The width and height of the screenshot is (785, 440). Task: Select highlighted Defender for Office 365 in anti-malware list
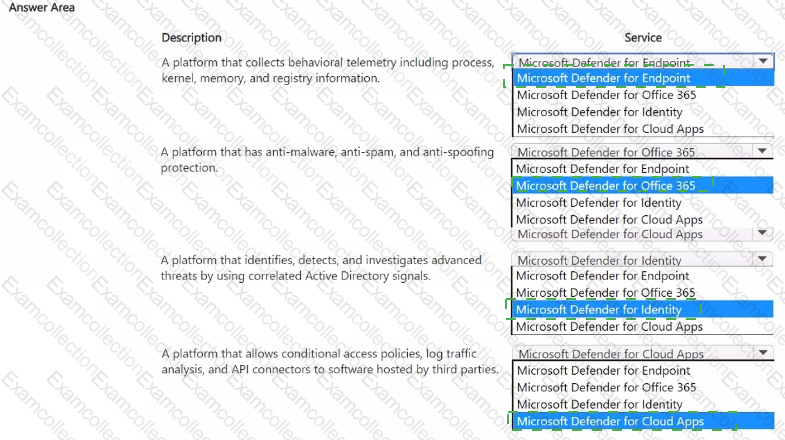point(606,186)
